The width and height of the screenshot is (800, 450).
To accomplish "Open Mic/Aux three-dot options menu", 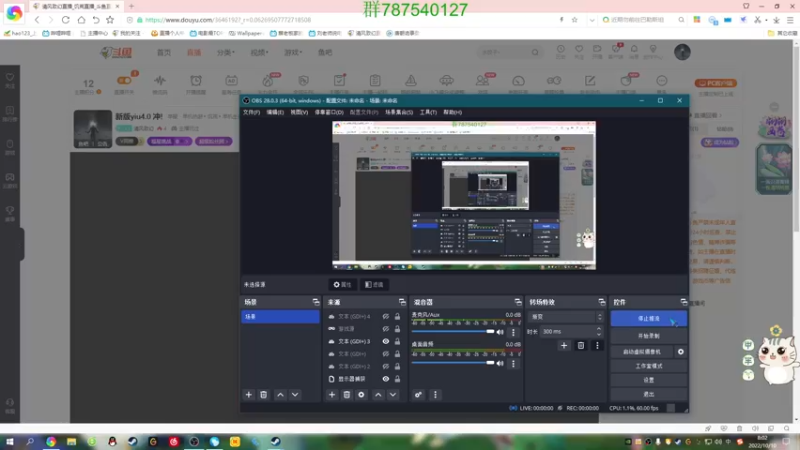I will [x=513, y=332].
